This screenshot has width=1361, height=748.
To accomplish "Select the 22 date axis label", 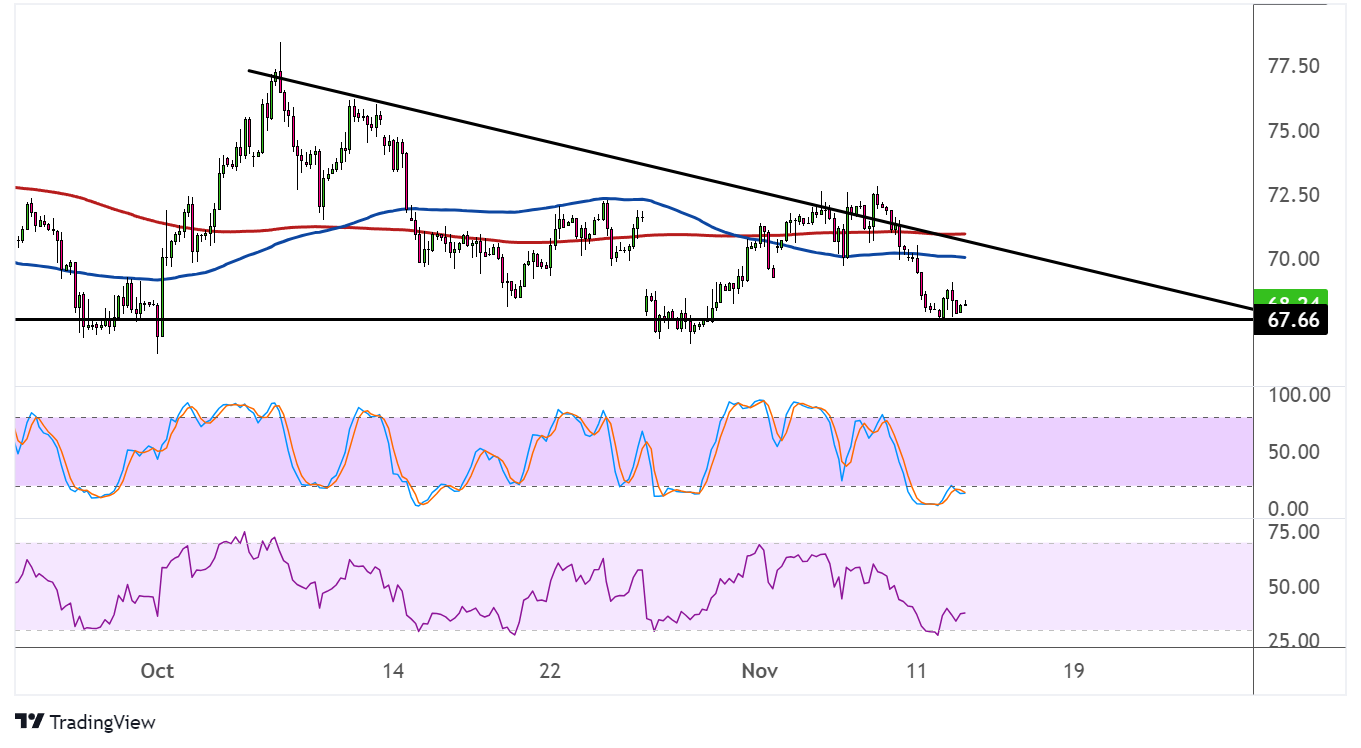I will click(550, 670).
